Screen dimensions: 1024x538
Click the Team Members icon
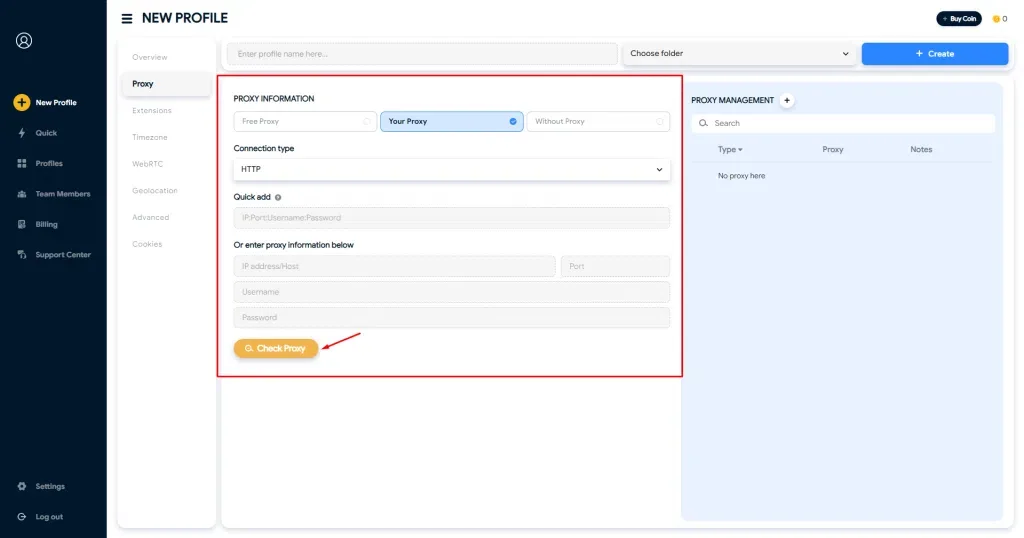[x=22, y=194]
